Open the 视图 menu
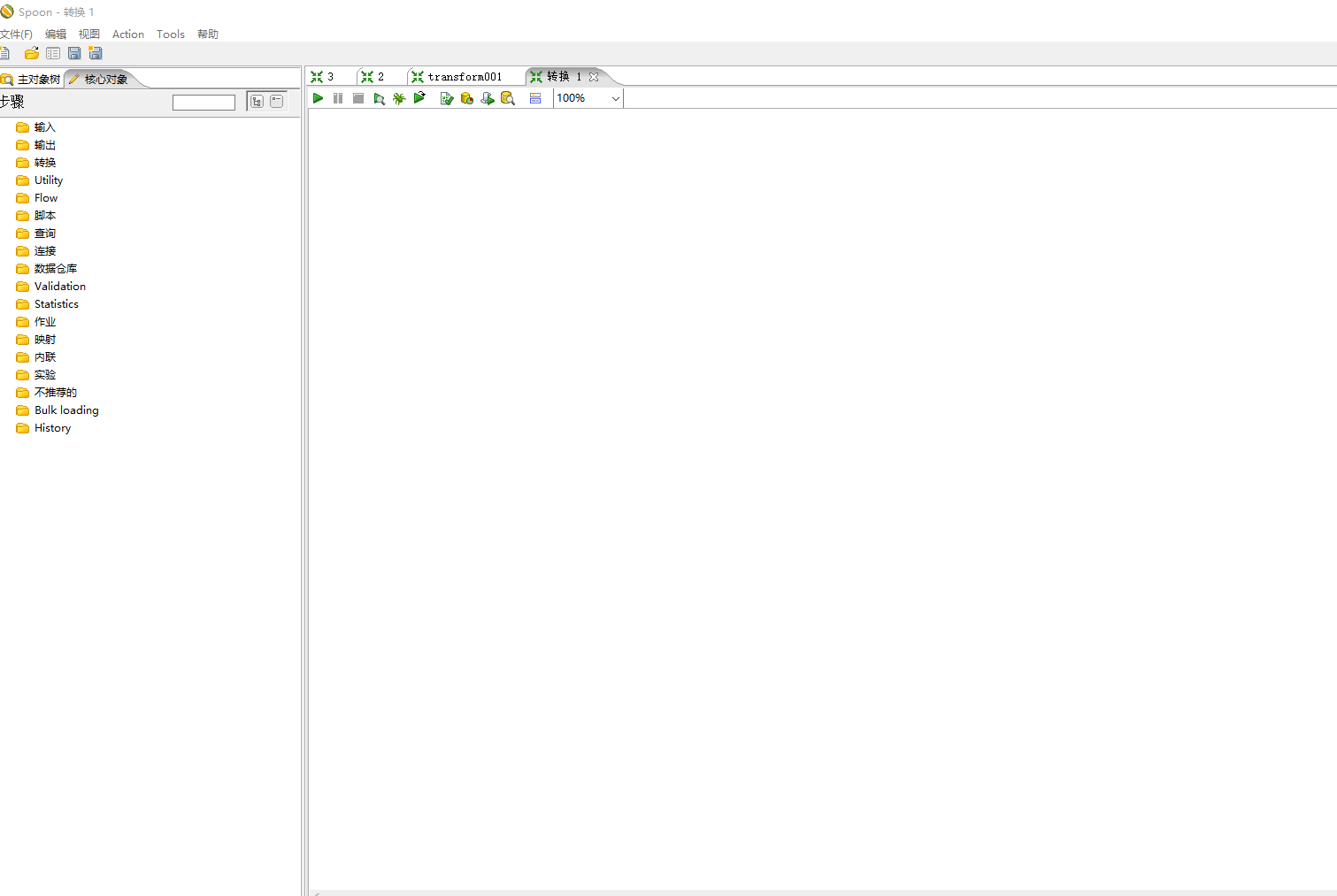The image size is (1337, 896). (x=89, y=34)
